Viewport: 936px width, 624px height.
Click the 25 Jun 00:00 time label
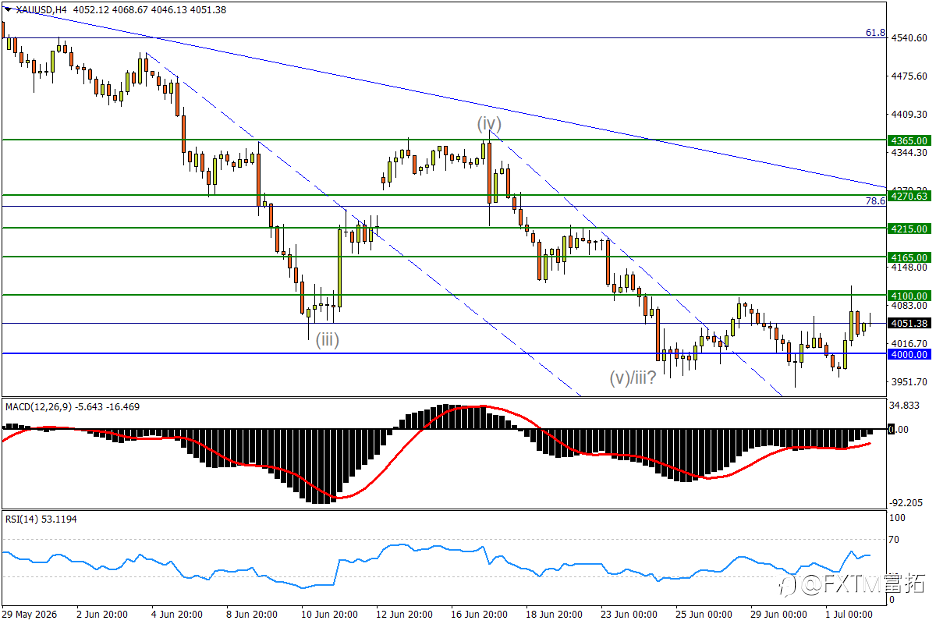(x=704, y=614)
